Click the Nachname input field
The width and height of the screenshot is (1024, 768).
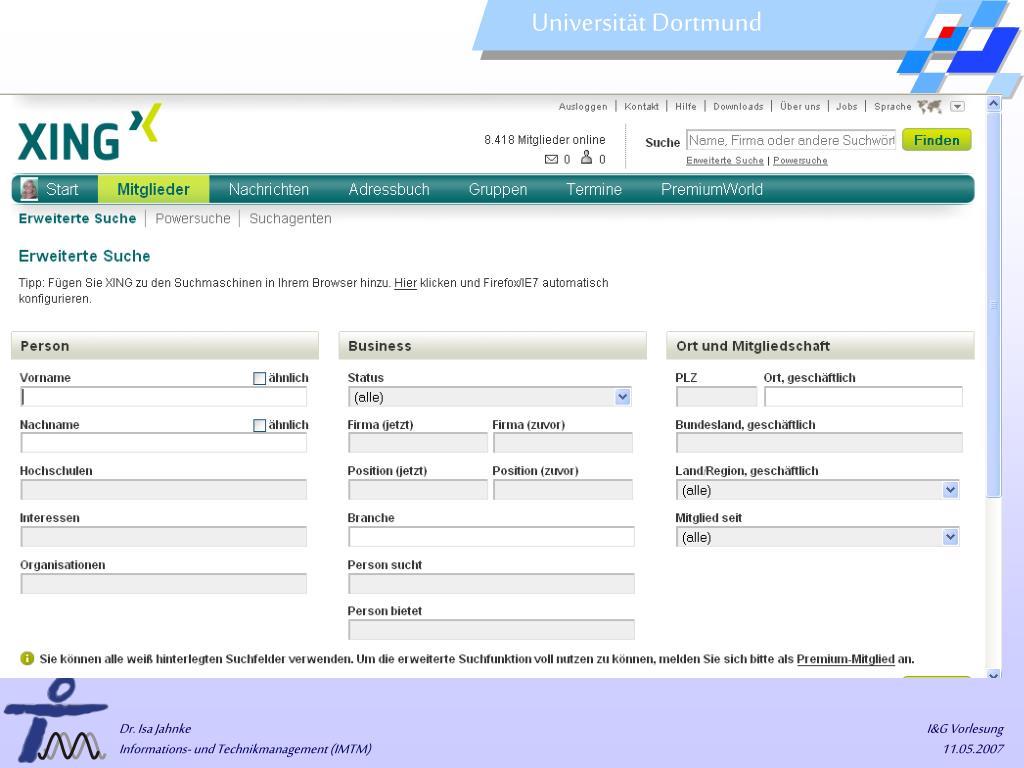163,443
